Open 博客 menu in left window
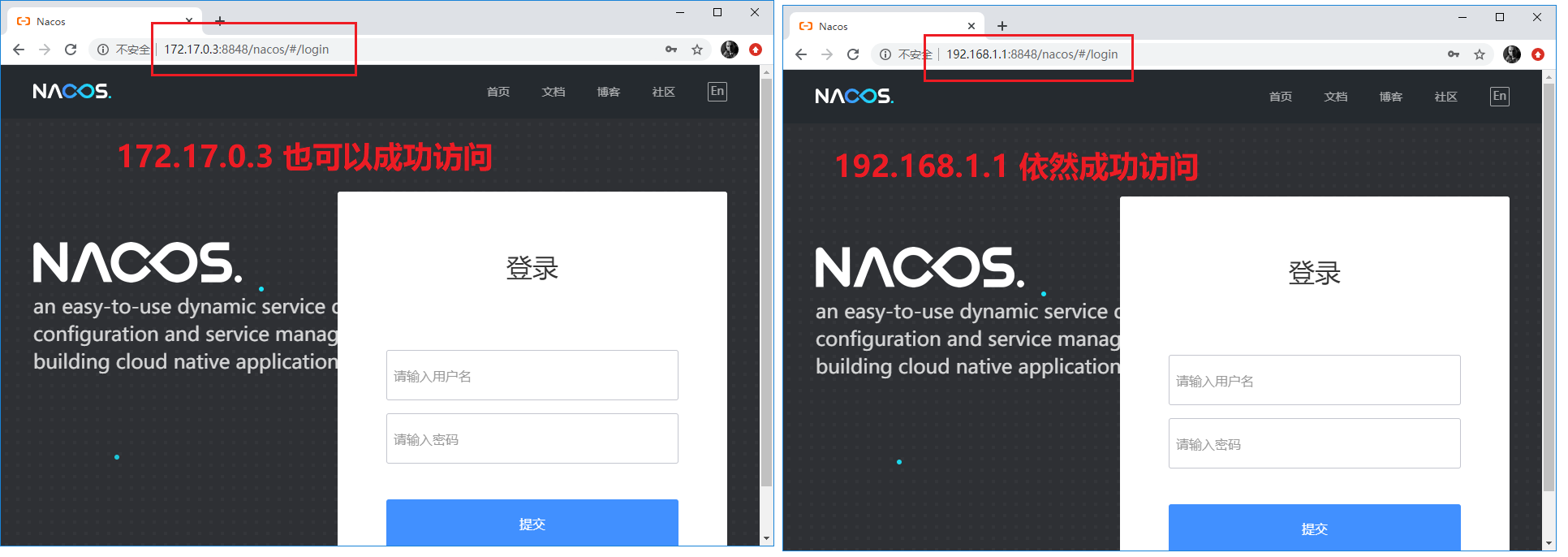Image resolution: width=1568 pixels, height=557 pixels. pos(609,92)
